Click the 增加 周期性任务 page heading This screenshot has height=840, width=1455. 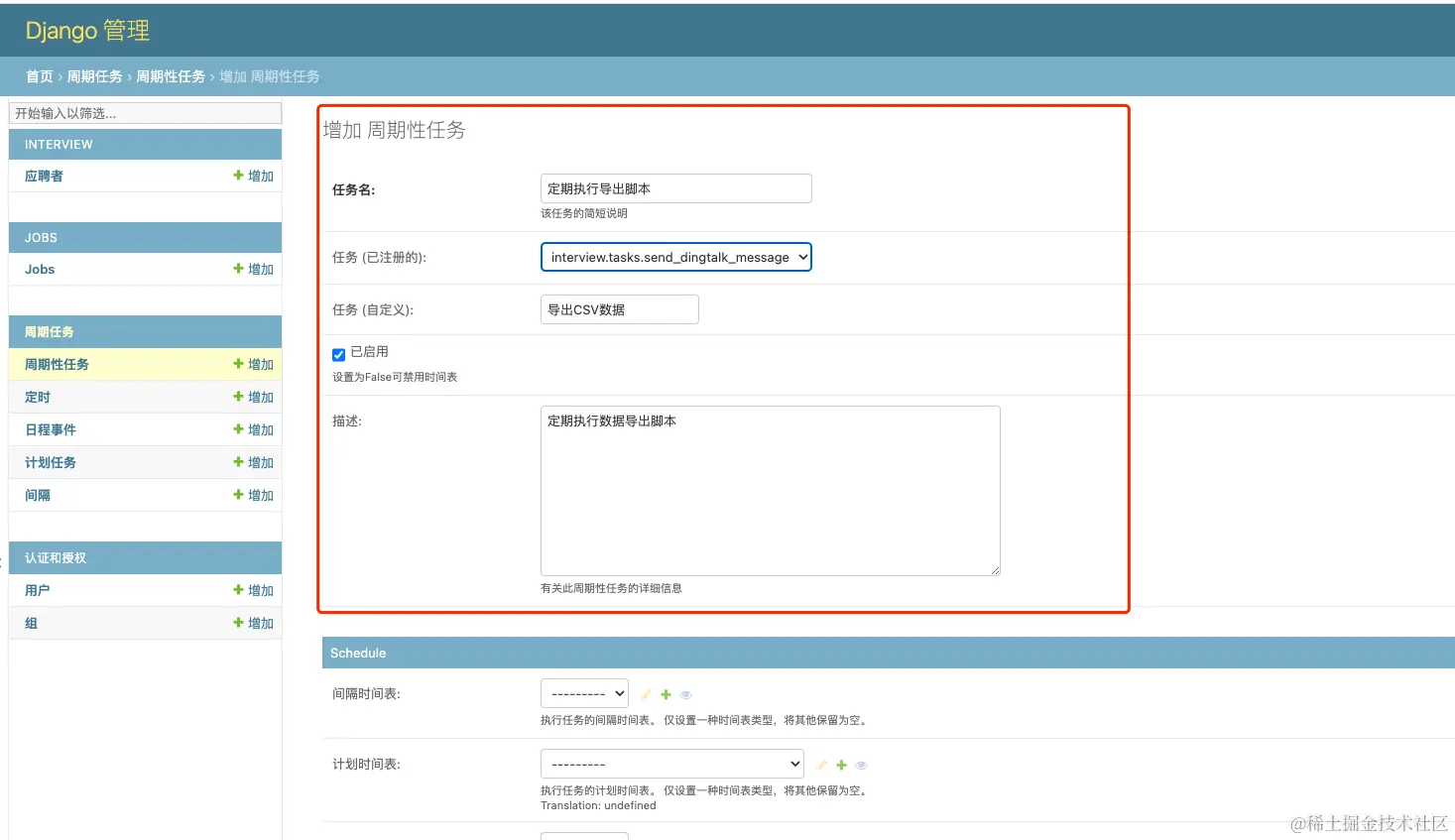394,130
